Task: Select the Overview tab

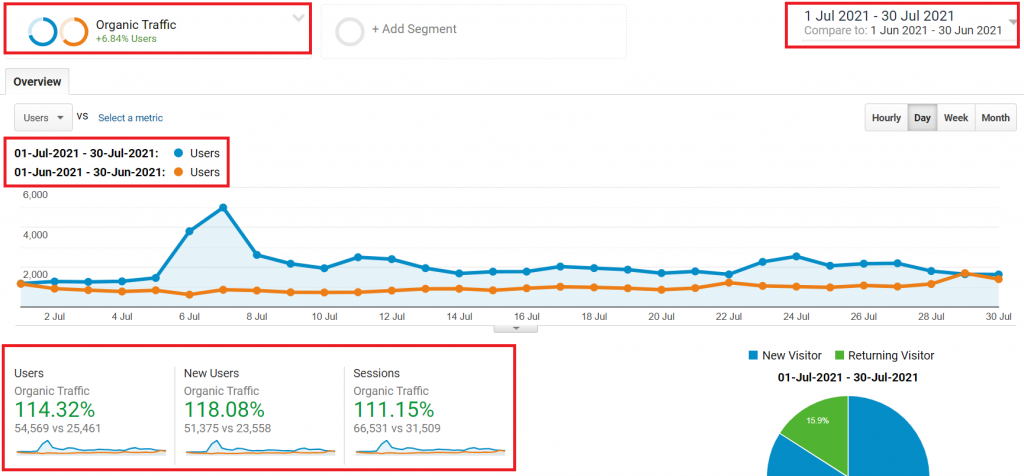Action: pos(37,82)
